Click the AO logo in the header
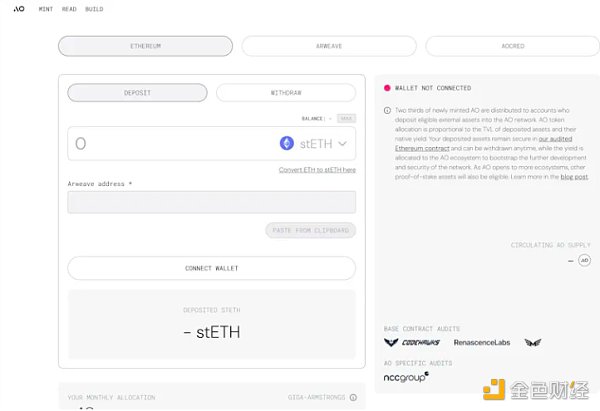Viewport: 600px width, 411px height. coord(19,9)
